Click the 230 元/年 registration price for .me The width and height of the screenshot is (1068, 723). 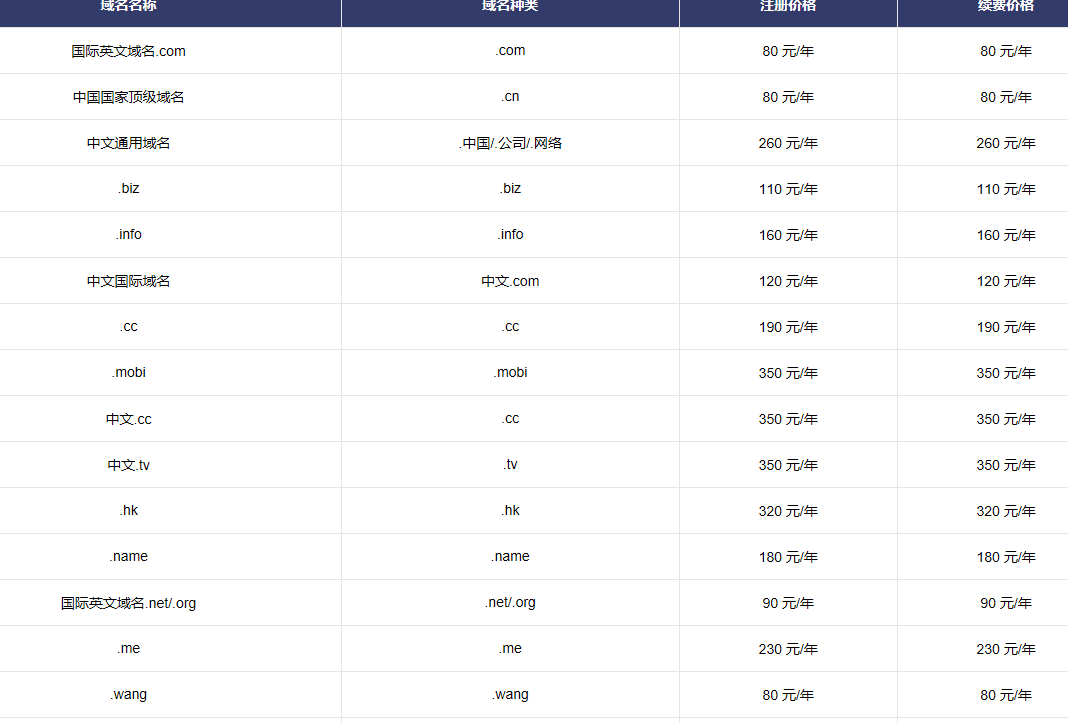pyautogui.click(x=788, y=649)
